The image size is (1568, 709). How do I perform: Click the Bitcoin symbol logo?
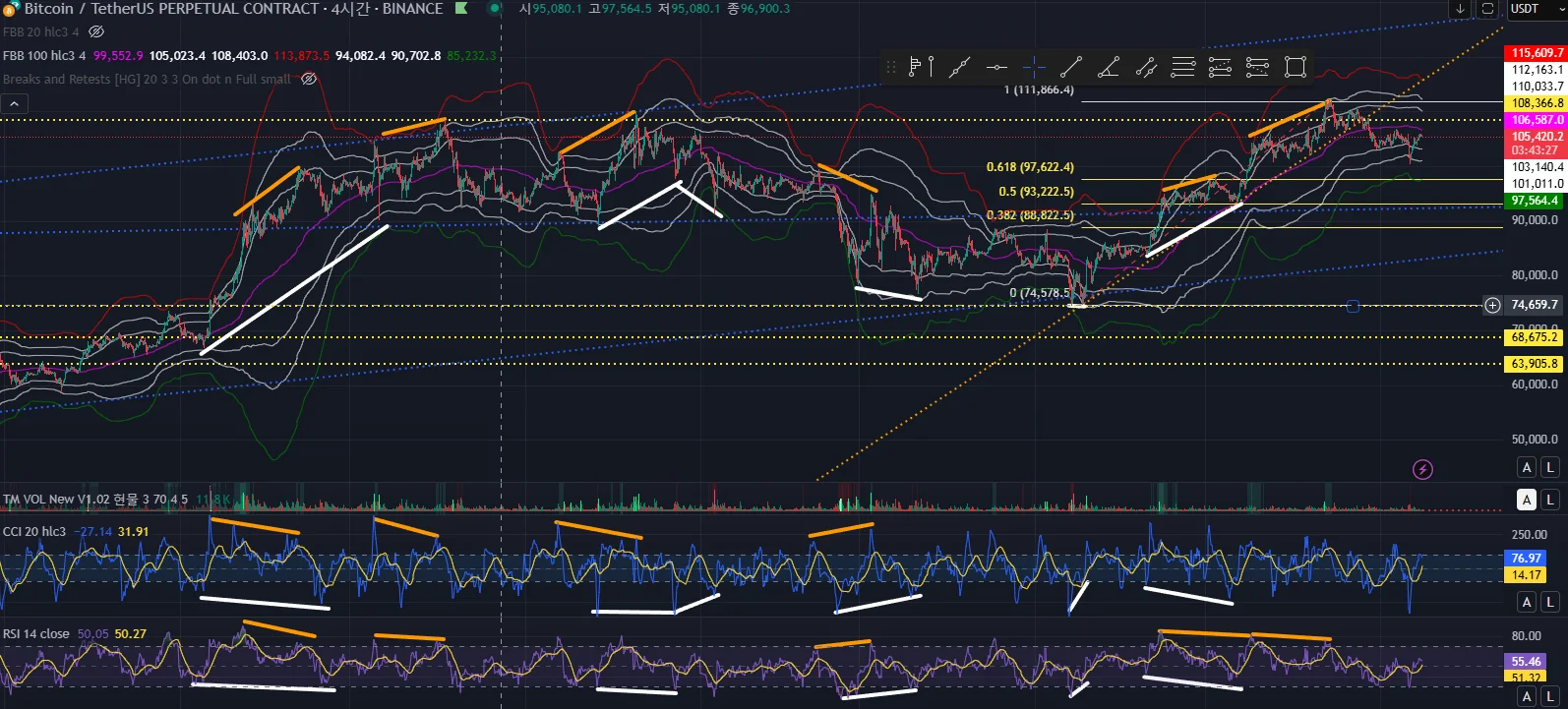[11, 9]
